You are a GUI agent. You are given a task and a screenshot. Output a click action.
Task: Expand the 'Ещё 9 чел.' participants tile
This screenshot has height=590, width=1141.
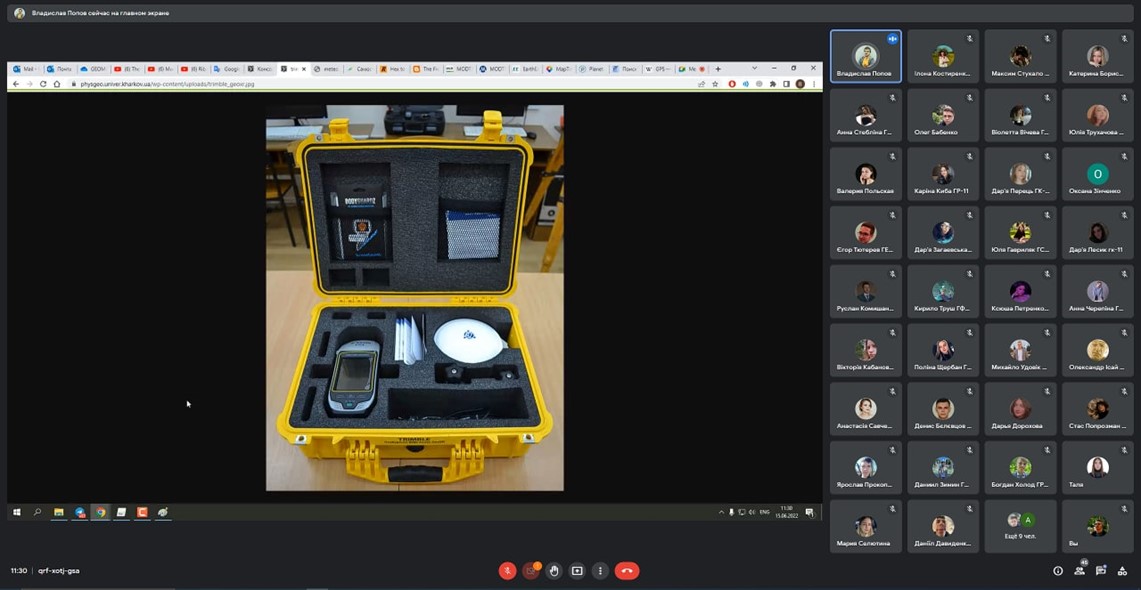(x=1020, y=526)
